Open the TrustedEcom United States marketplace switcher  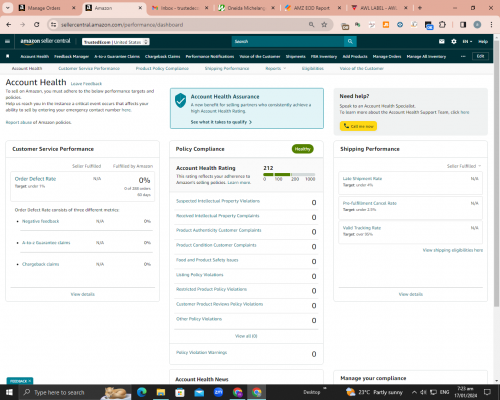[116, 42]
